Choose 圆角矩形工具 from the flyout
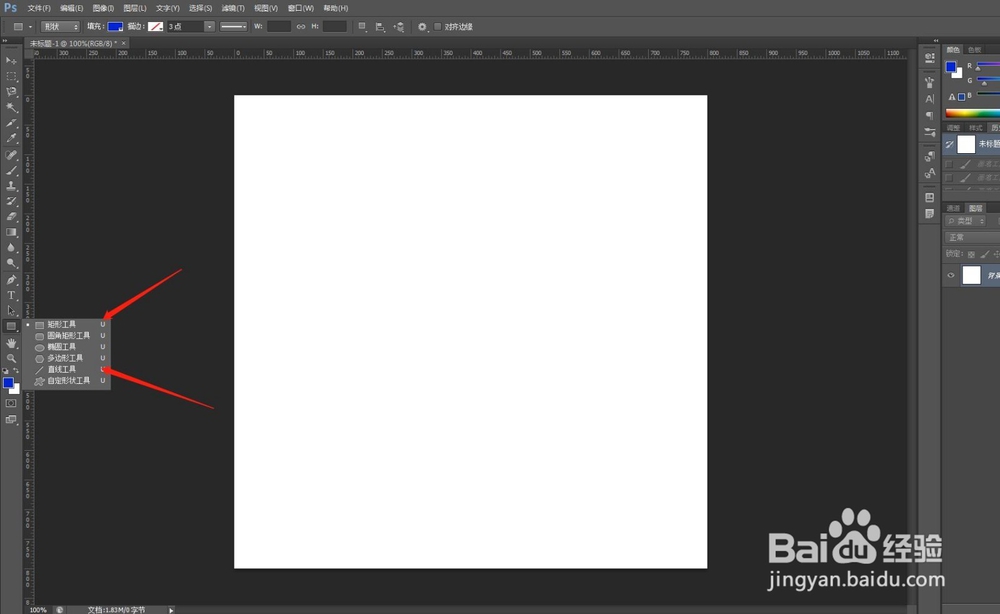 66,335
